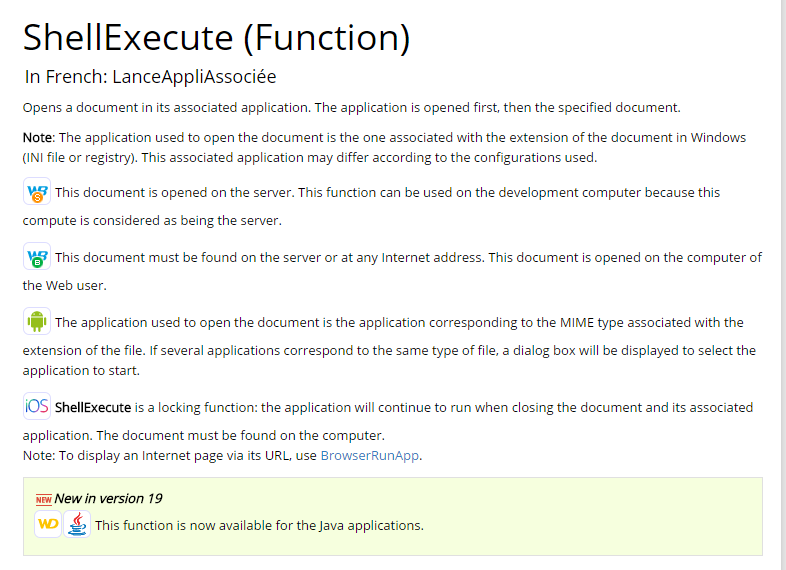Viewport: 786px width, 570px height.
Task: Click the ShellExecute (Function) page heading
Action: click(216, 37)
